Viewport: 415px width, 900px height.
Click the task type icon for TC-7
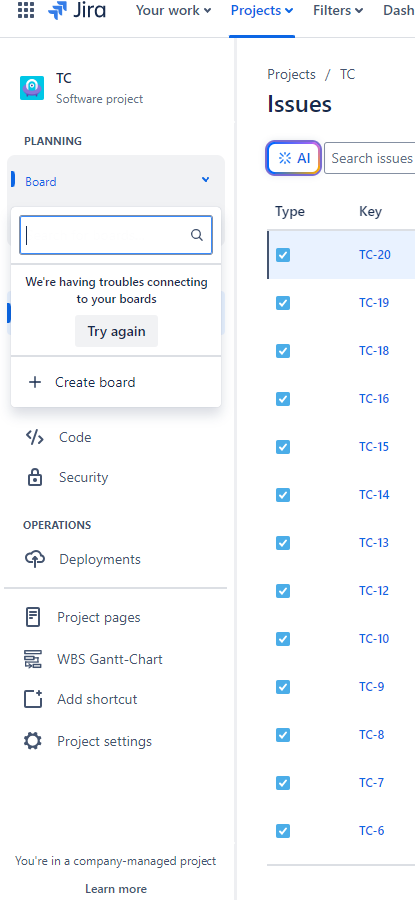[x=283, y=783]
